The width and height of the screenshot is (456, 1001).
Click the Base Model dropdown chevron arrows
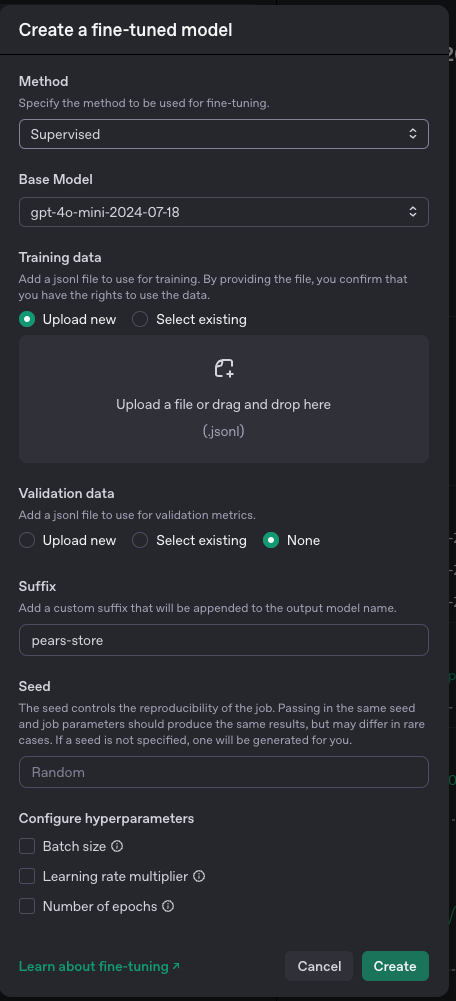point(413,212)
